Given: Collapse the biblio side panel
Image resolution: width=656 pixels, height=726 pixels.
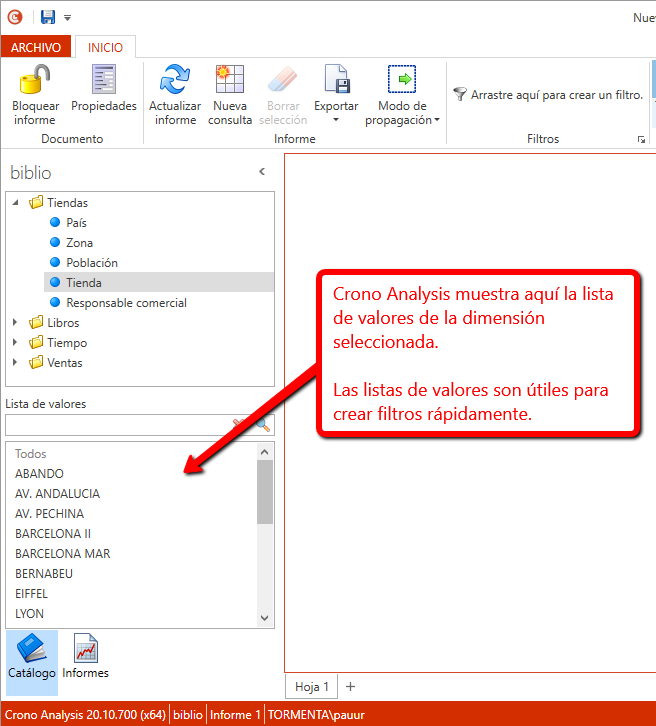Looking at the screenshot, I should coord(262,172).
